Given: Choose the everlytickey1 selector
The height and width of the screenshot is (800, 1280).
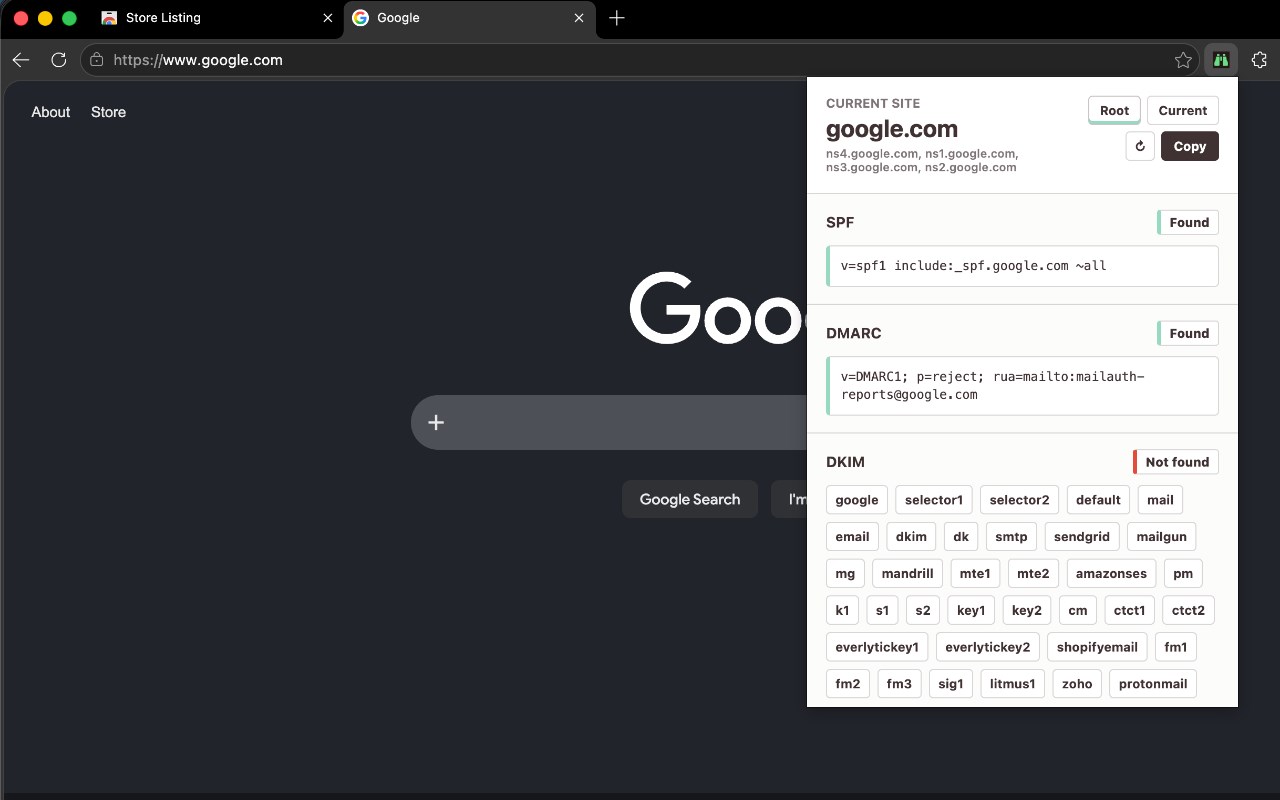Looking at the screenshot, I should (877, 647).
